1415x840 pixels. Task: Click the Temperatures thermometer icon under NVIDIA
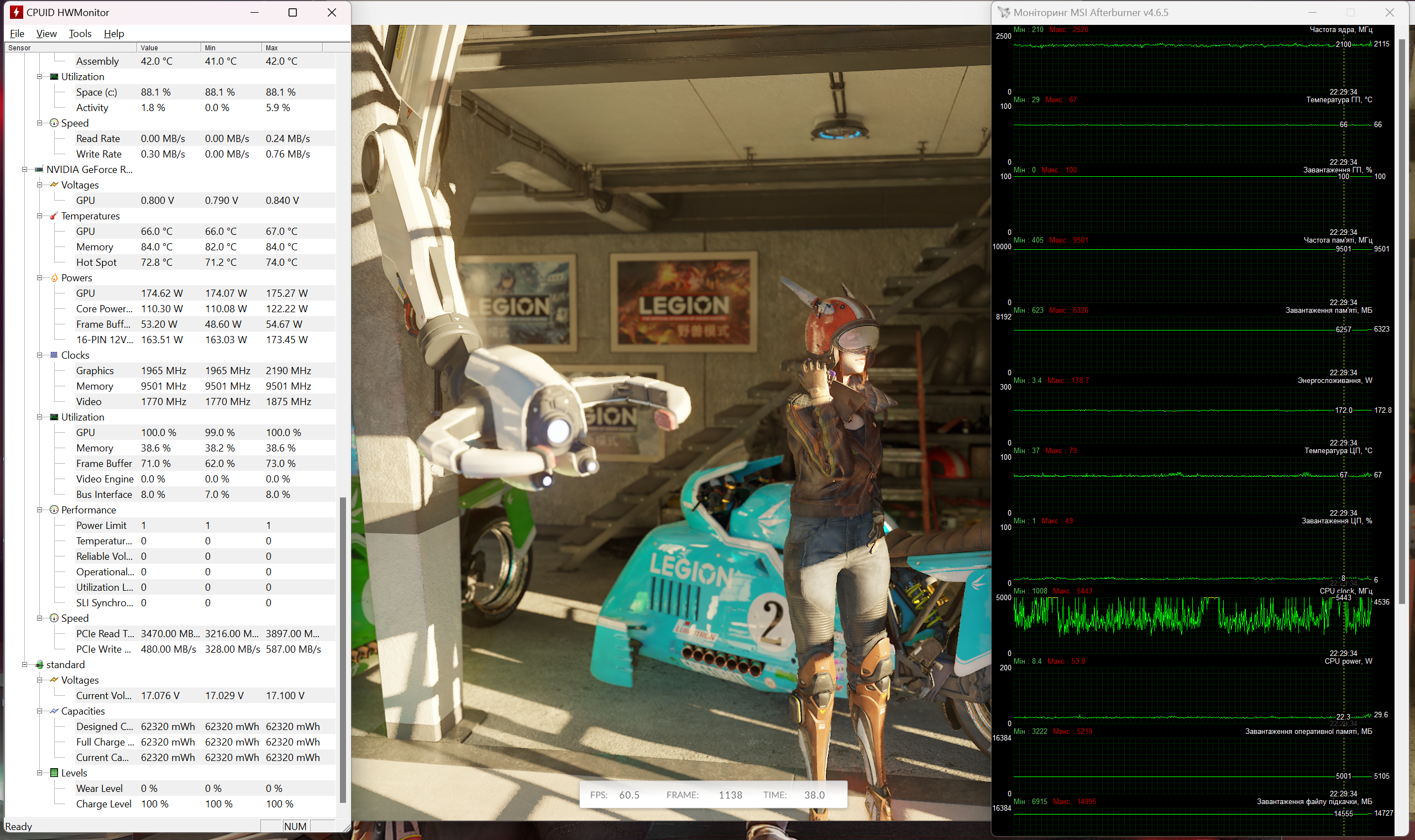click(x=54, y=216)
